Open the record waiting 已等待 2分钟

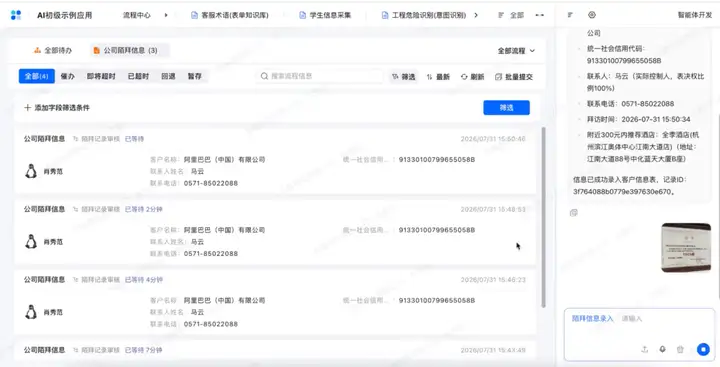pos(275,231)
